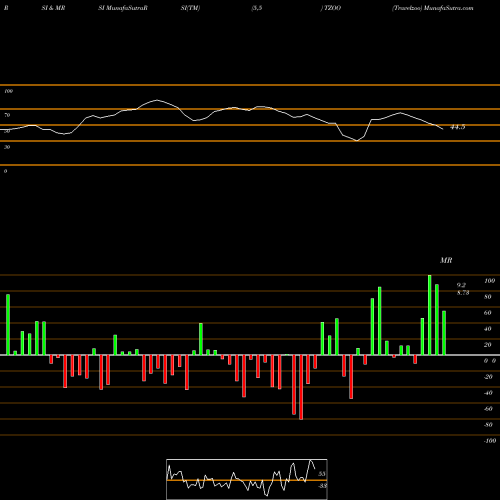Open the mini RSI overview chart thumbnail
The image size is (500, 500).
247,479
